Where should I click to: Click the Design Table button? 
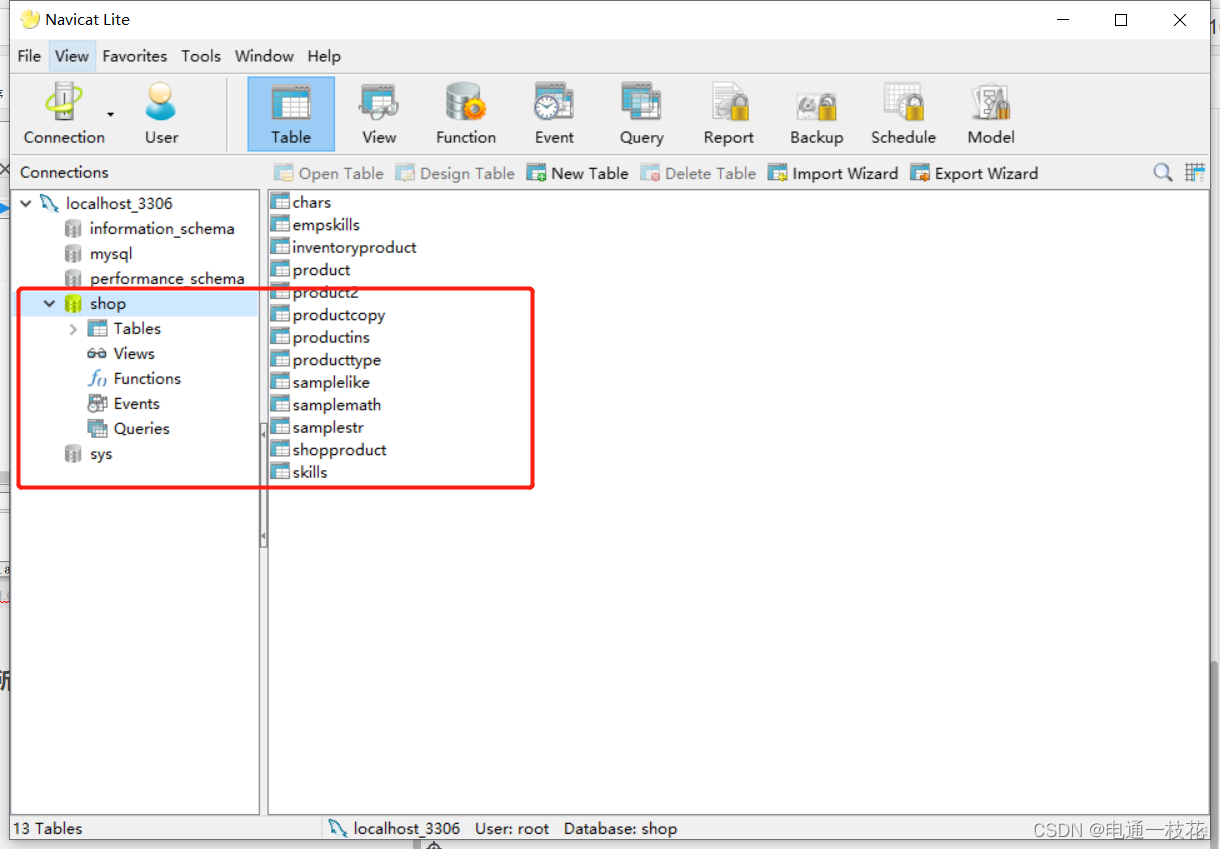click(x=455, y=173)
